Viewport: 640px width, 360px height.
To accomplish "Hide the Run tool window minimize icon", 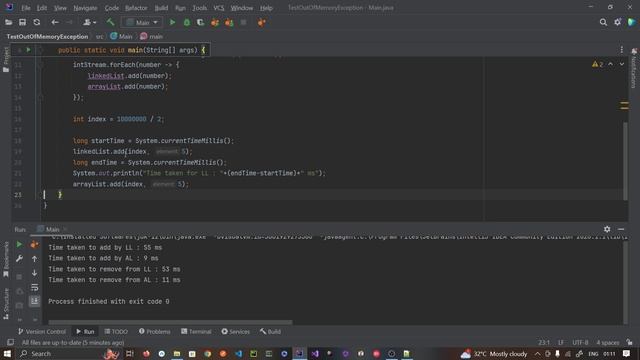I will 621,229.
